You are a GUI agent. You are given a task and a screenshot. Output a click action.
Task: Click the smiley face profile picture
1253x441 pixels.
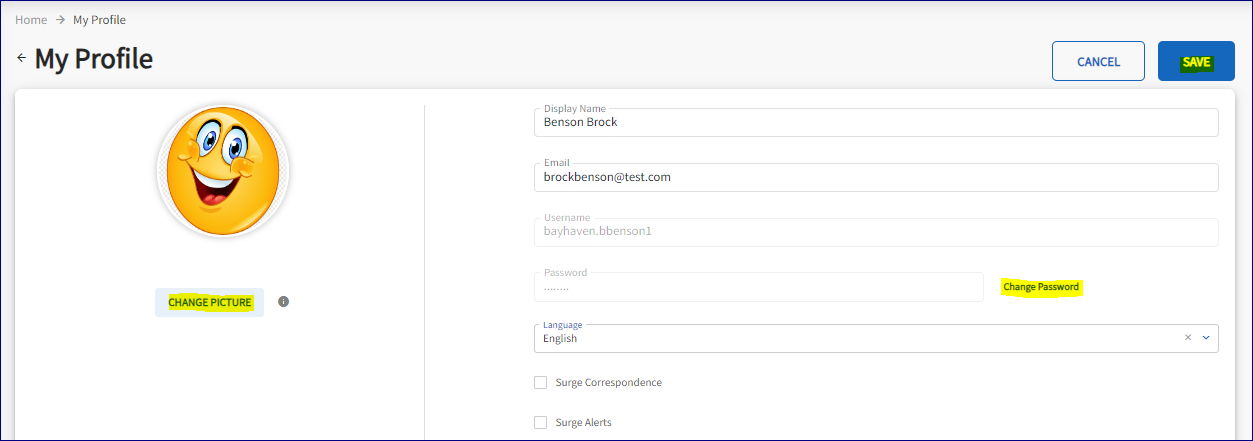(x=223, y=171)
